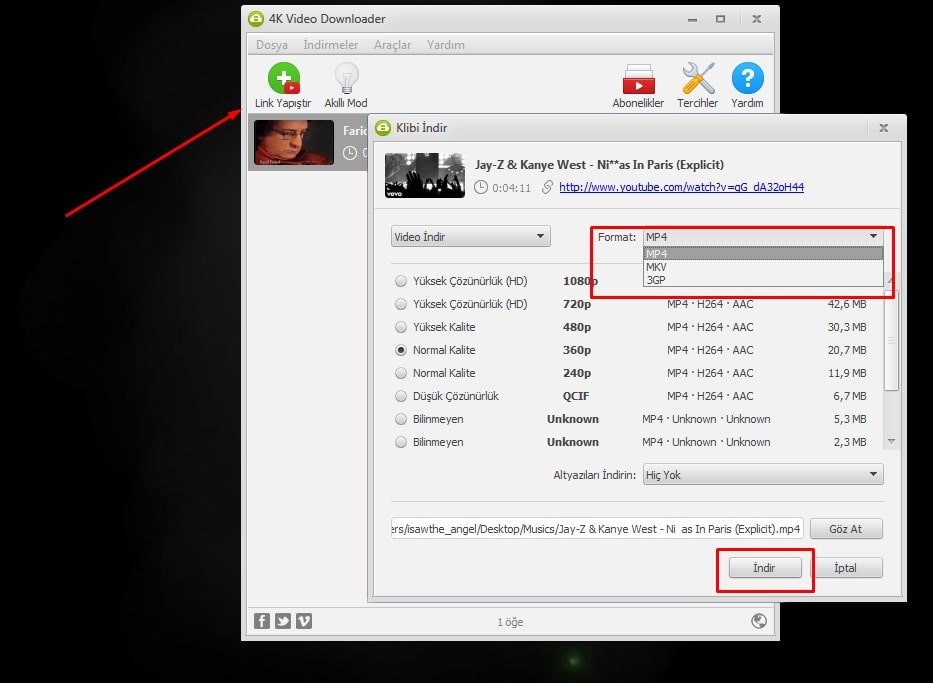Click the save path input field

pyautogui.click(x=597, y=529)
